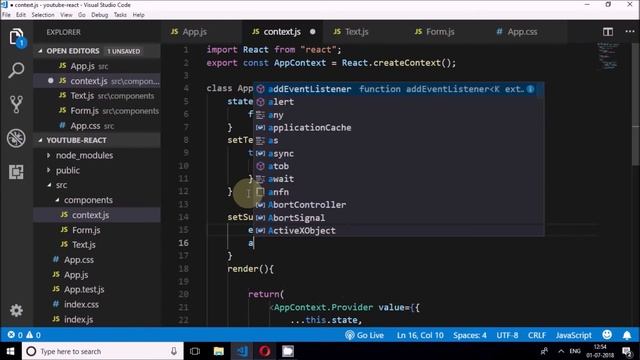640x360 pixels.
Task: Open the Go menu
Action: click(x=82, y=15)
